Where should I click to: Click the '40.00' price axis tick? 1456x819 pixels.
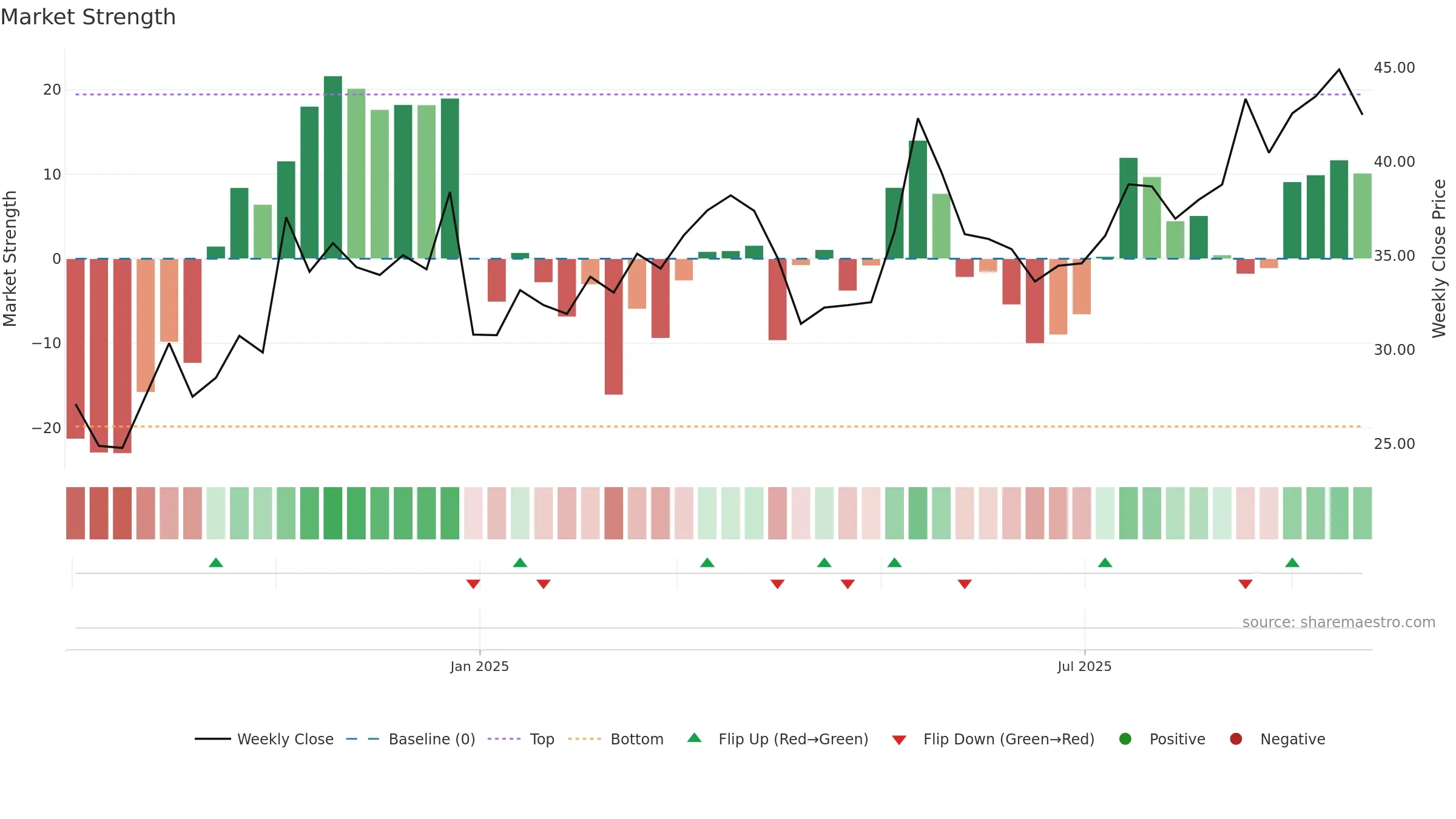1394,162
